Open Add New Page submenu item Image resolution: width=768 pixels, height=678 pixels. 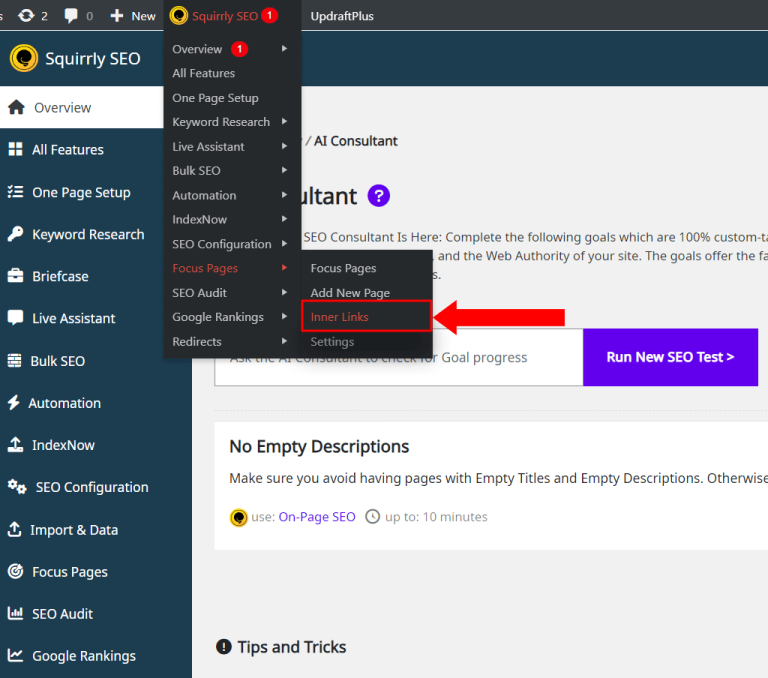point(350,293)
